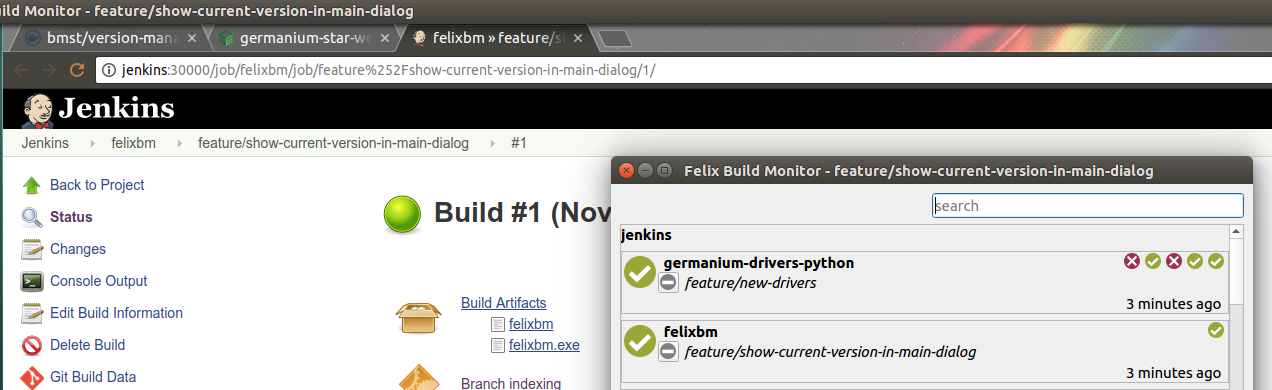The image size is (1272, 390).
Task: Minimize the Felix Build Monitor window
Action: click(646, 170)
